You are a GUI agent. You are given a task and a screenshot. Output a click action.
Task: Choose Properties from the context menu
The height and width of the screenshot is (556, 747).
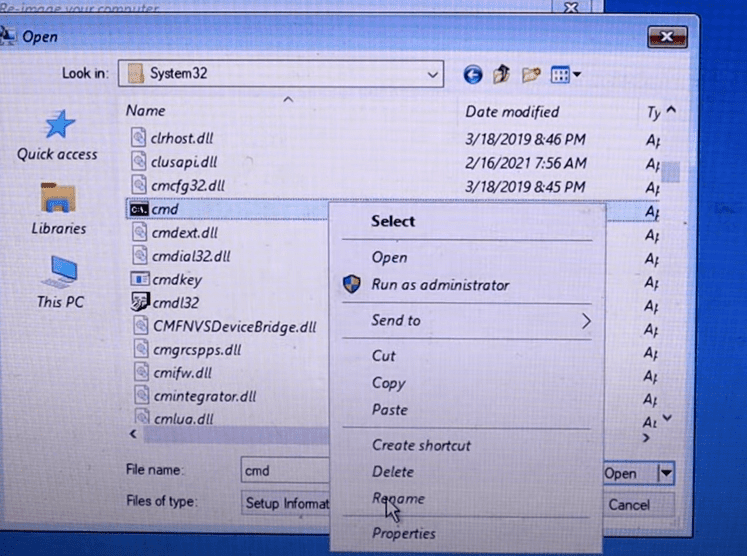pyautogui.click(x=404, y=533)
